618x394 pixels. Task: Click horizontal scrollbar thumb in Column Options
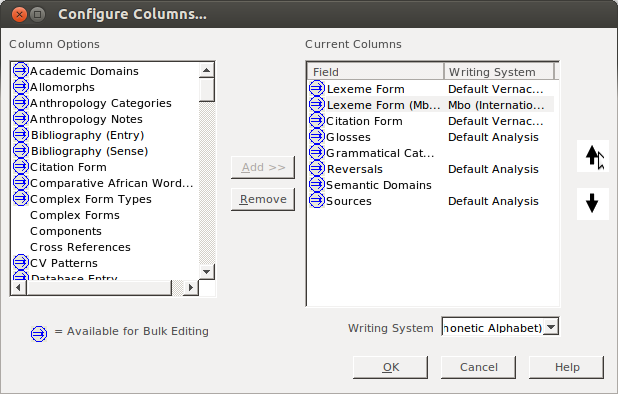(99, 288)
